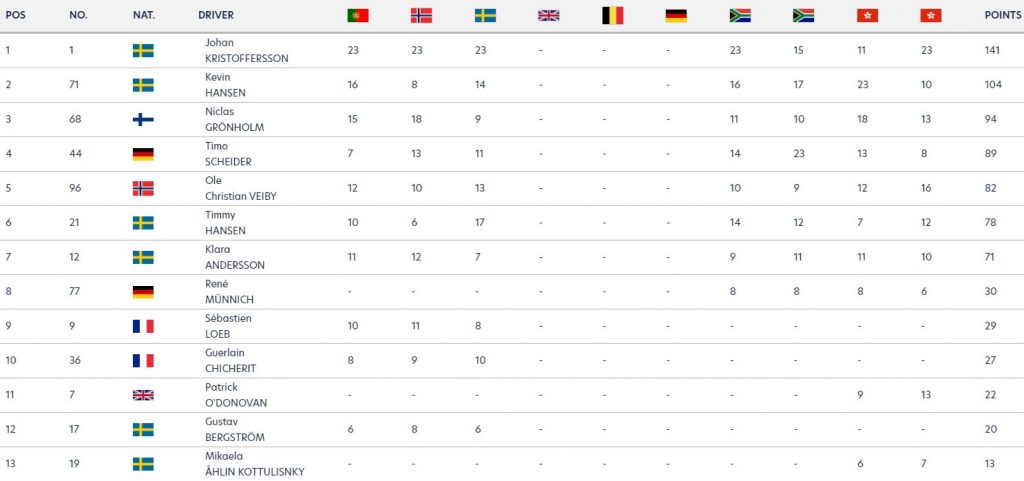The height and width of the screenshot is (481, 1024).
Task: Click the Norway flag round header
Action: pyautogui.click(x=421, y=16)
